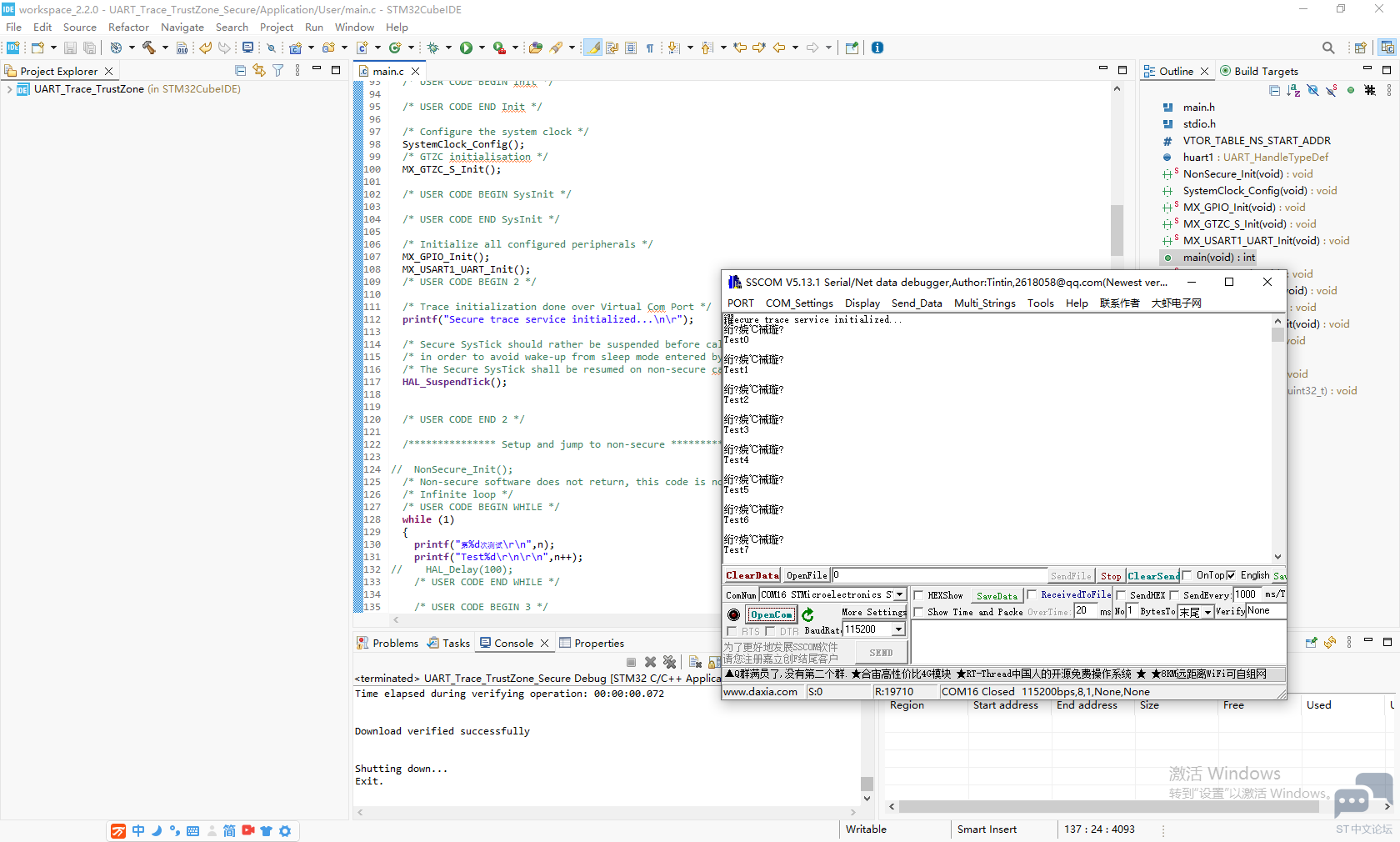Click SSCOM receive area vertical scrollbar

pyautogui.click(x=1277, y=438)
